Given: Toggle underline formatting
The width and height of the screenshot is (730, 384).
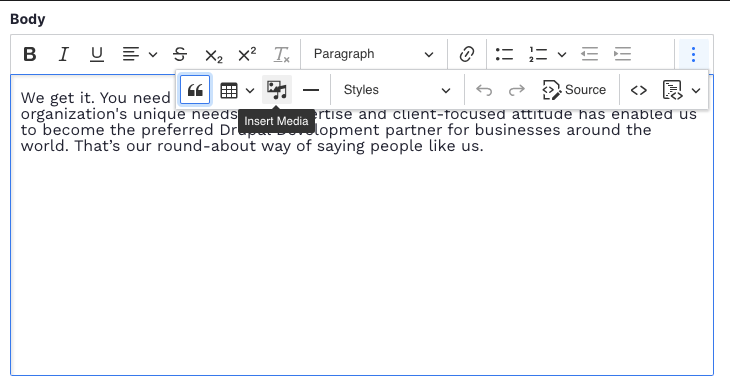Looking at the screenshot, I should pos(97,54).
